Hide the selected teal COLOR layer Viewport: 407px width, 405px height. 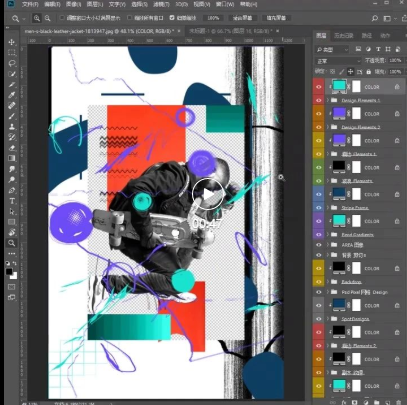[319, 87]
